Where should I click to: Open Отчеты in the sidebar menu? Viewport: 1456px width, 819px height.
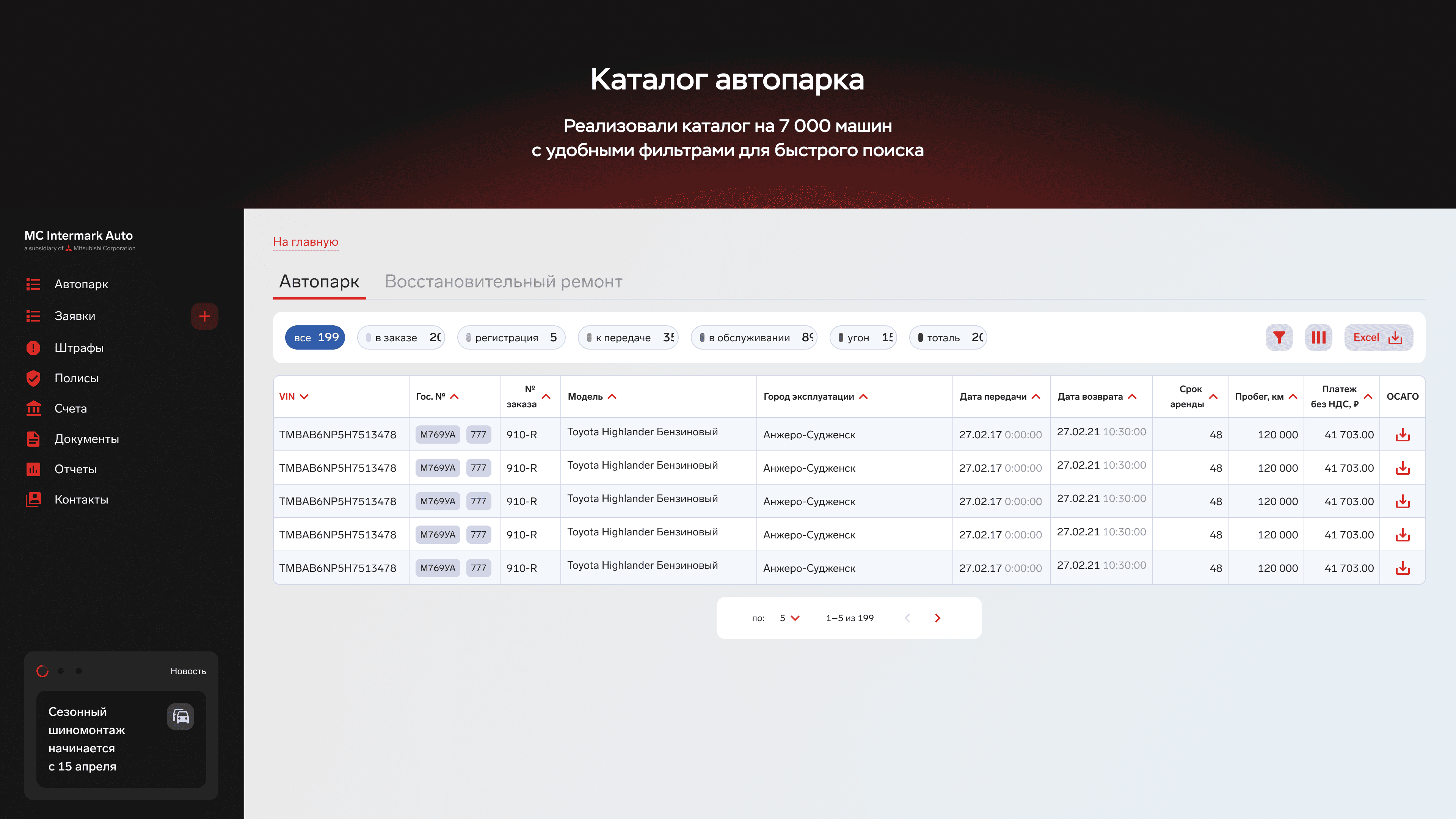click(75, 469)
